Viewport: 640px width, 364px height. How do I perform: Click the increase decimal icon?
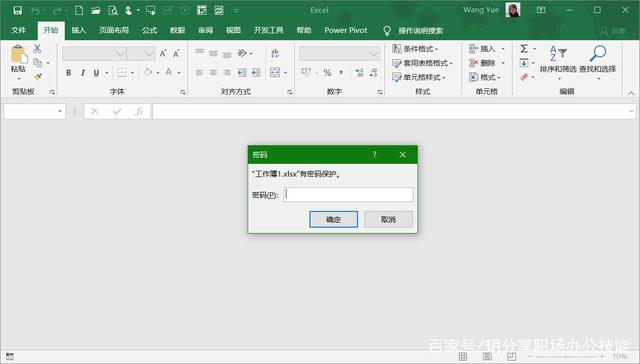[359, 73]
